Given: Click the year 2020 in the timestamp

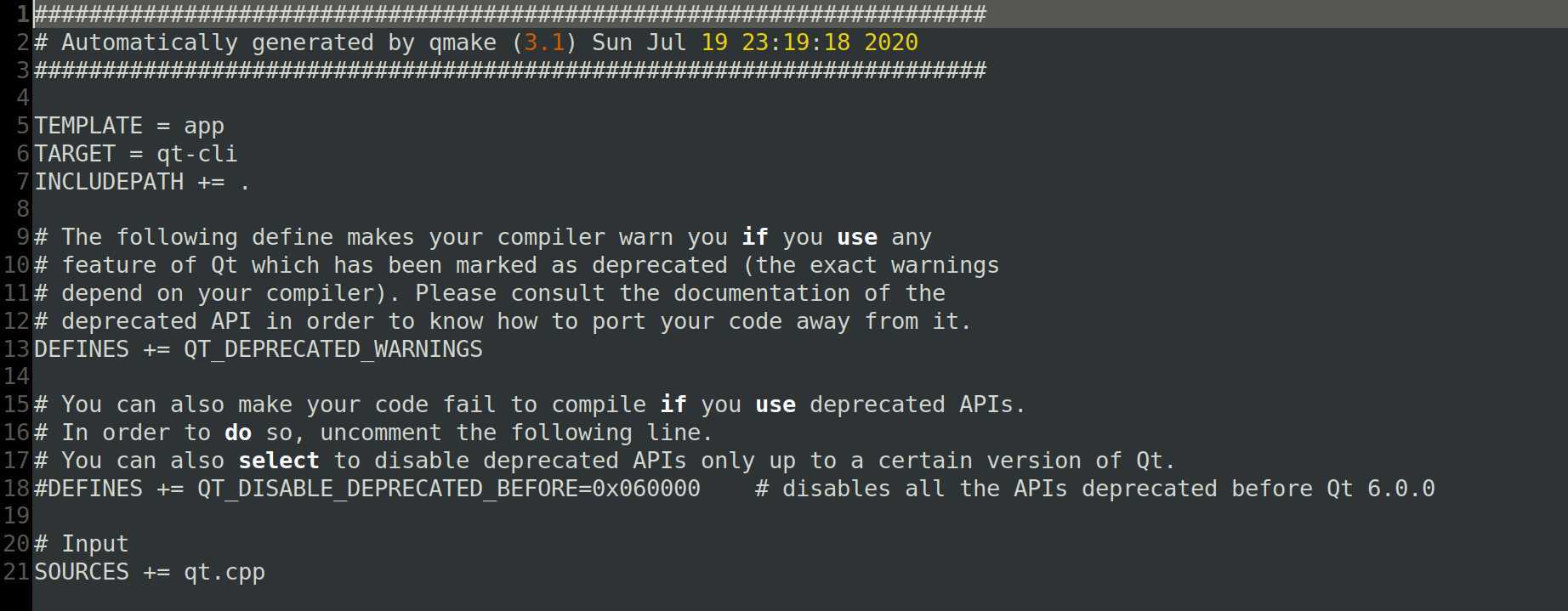Looking at the screenshot, I should [890, 42].
